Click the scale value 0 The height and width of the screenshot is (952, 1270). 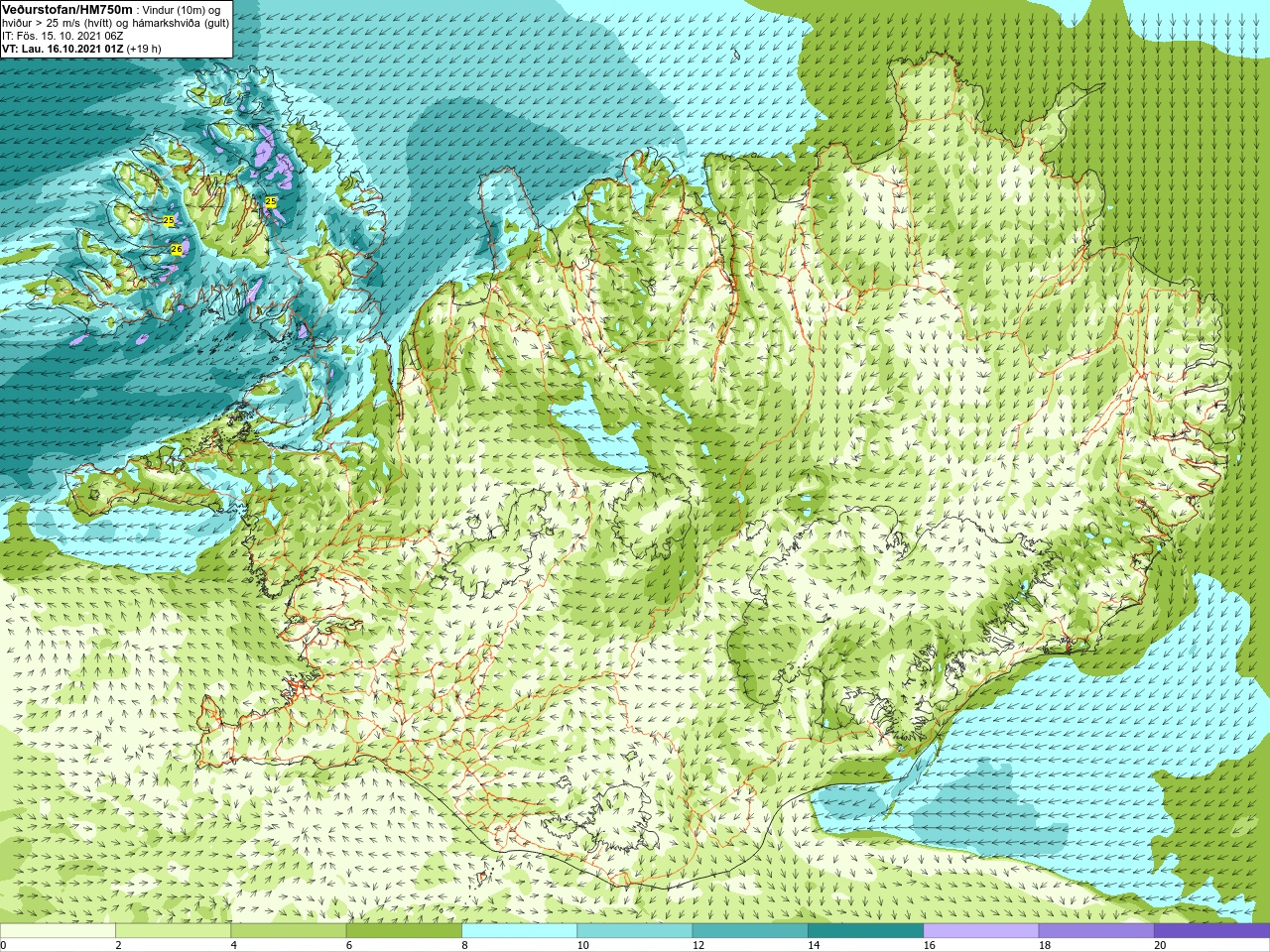[x=4, y=945]
